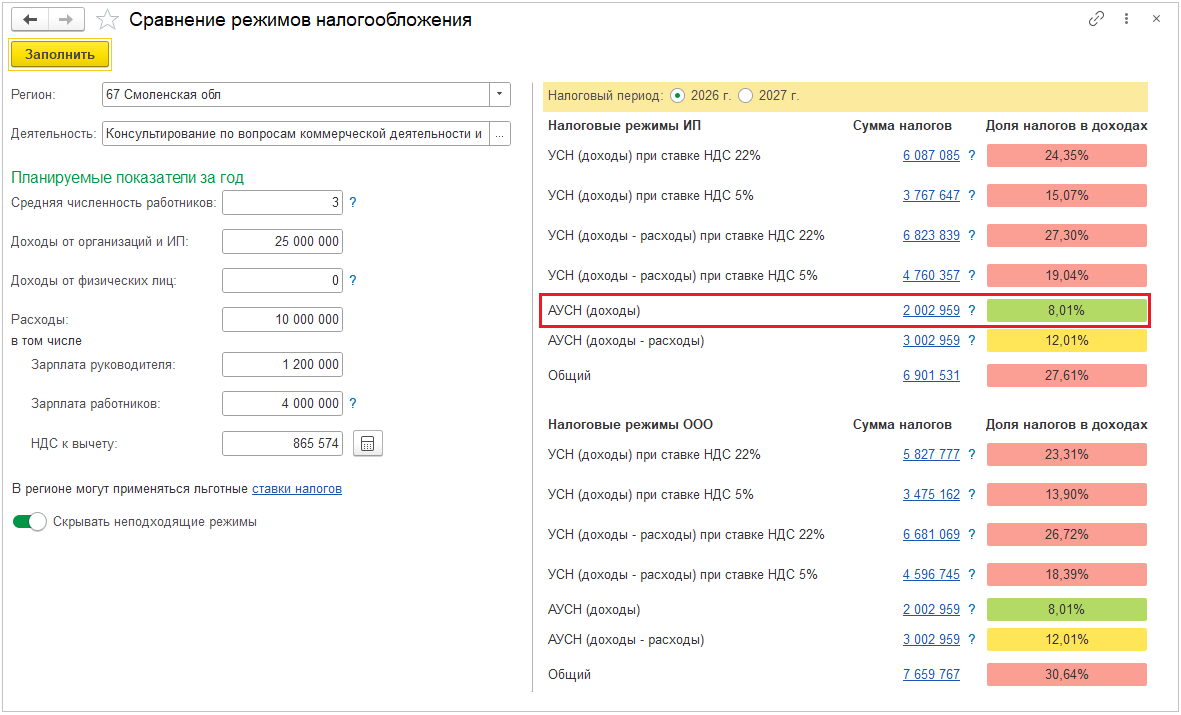Select the 2027 г. tax period

pos(746,96)
